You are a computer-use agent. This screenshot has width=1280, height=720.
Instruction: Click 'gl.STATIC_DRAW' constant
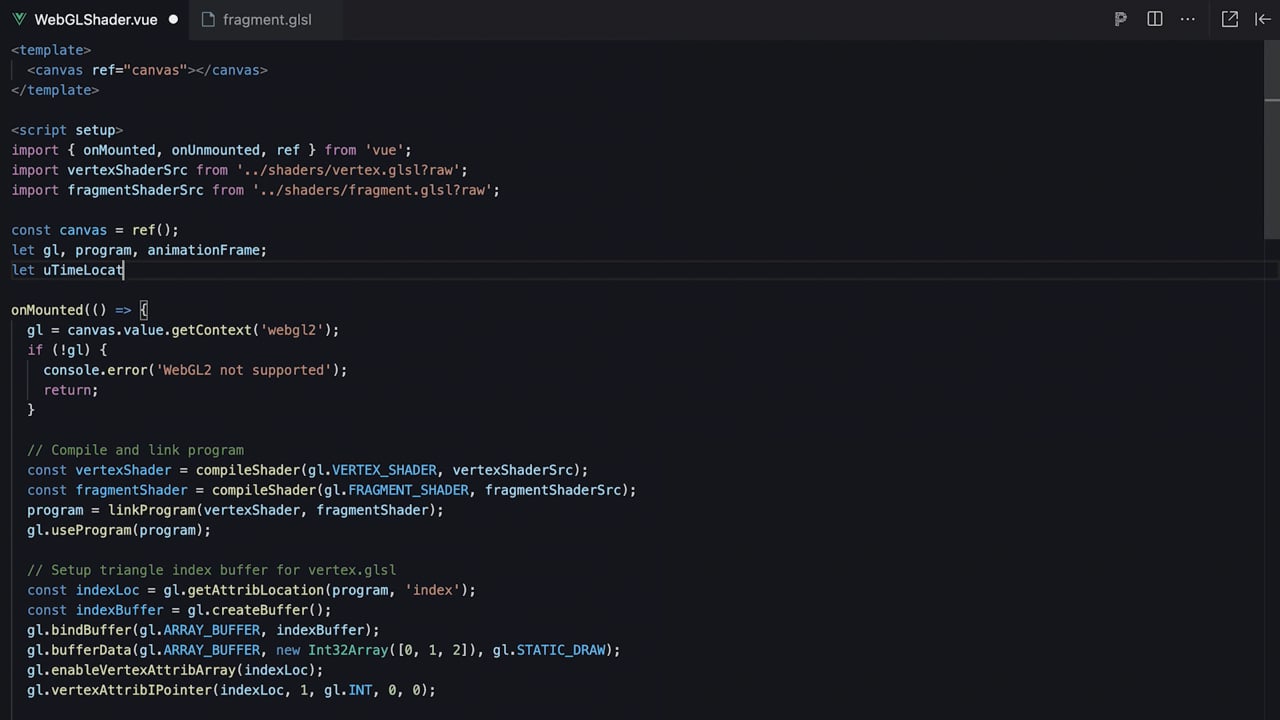click(x=549, y=650)
